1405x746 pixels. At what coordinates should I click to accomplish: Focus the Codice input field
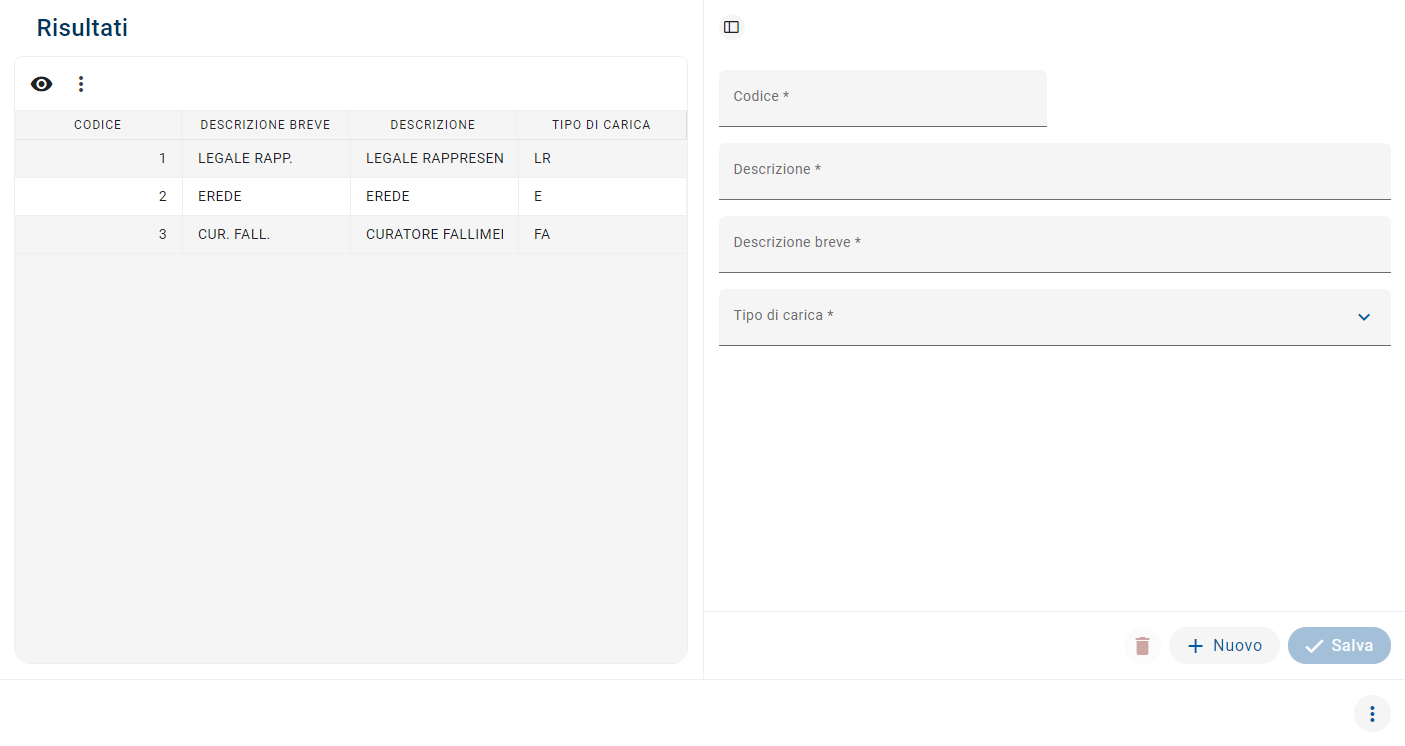882,98
